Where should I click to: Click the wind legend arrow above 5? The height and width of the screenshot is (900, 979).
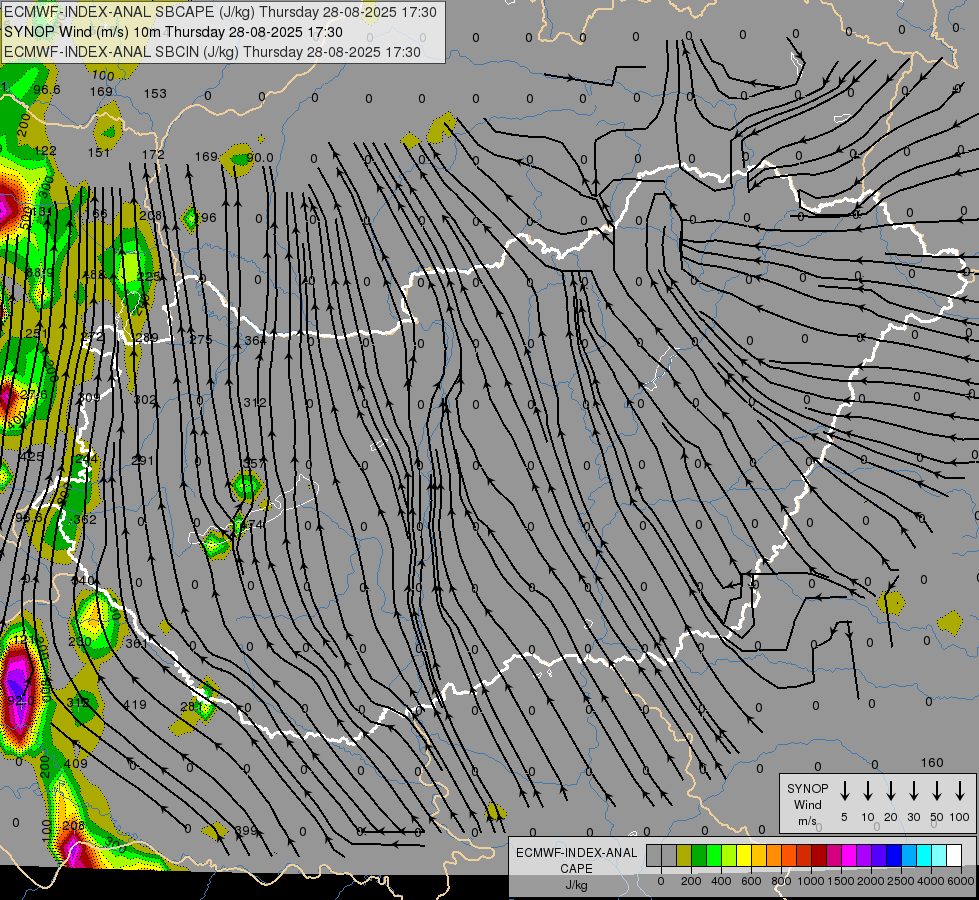point(844,791)
